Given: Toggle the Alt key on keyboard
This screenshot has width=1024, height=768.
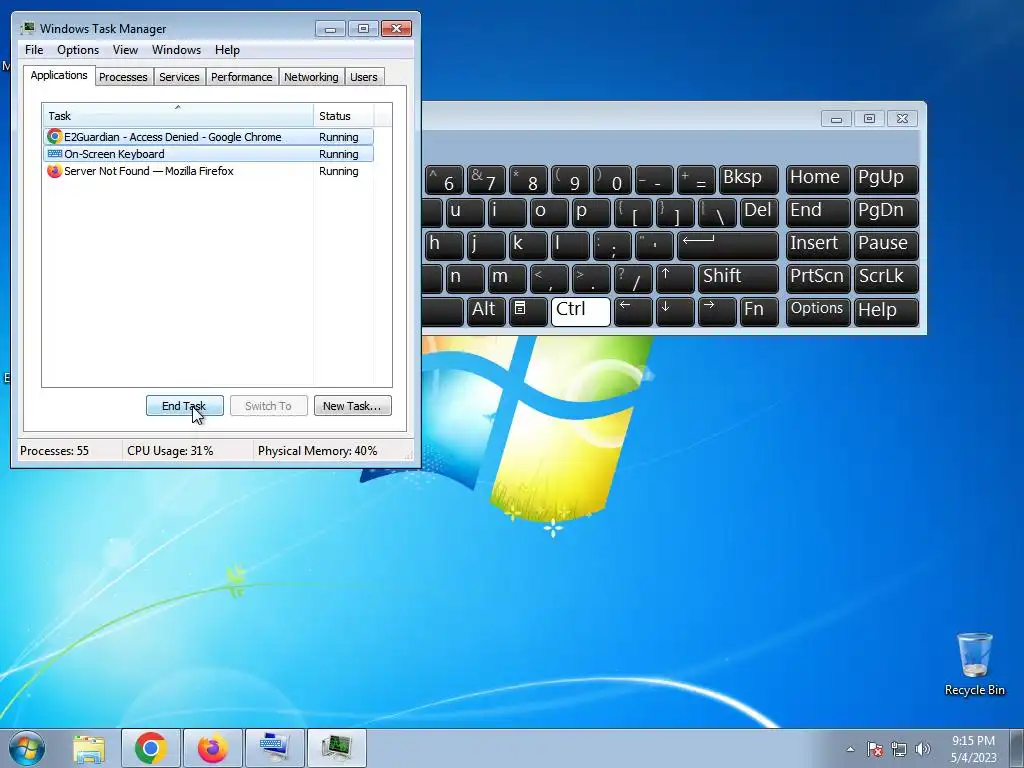Looking at the screenshot, I should pos(486,311).
